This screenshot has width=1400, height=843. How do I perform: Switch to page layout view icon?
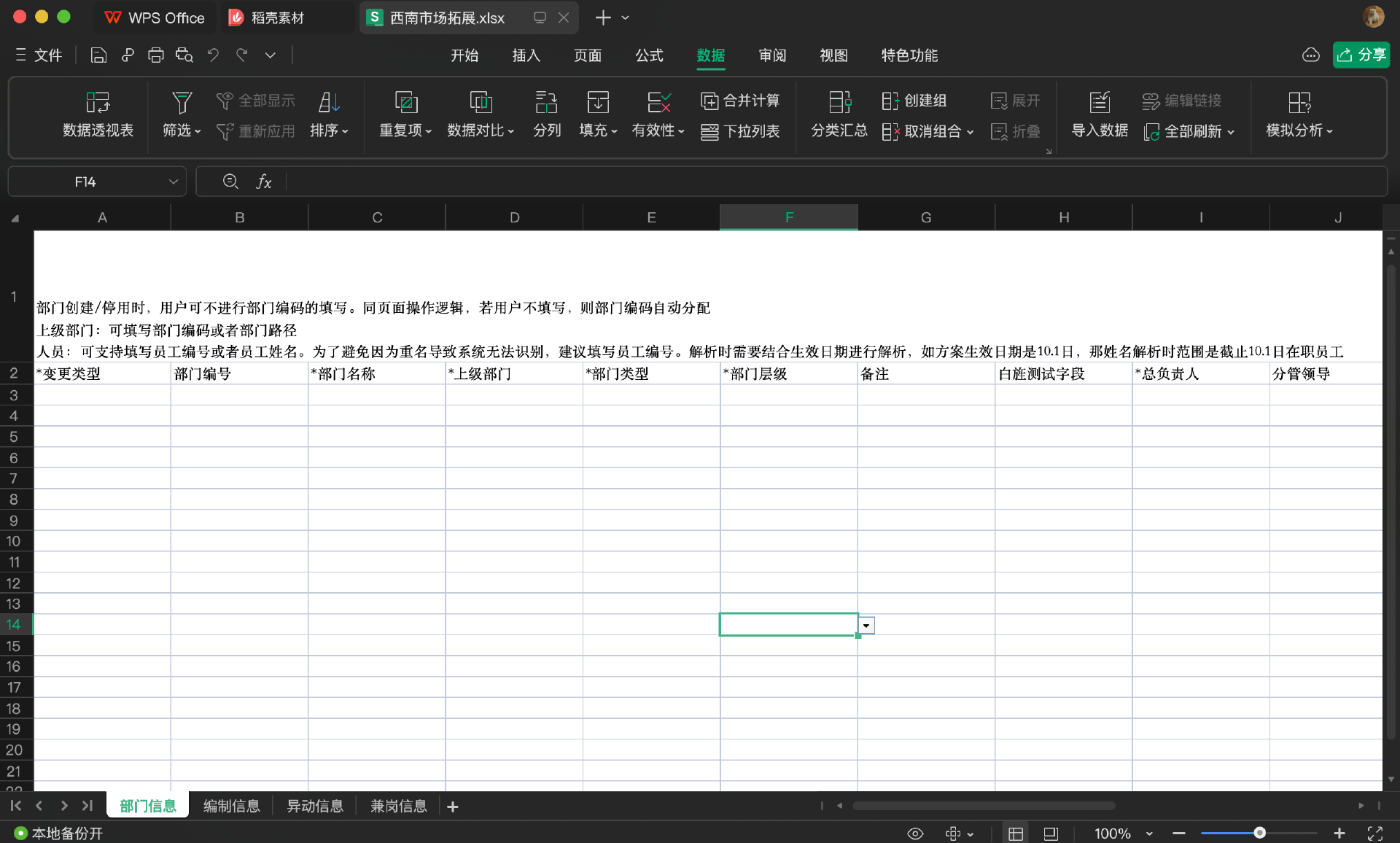(x=1051, y=834)
